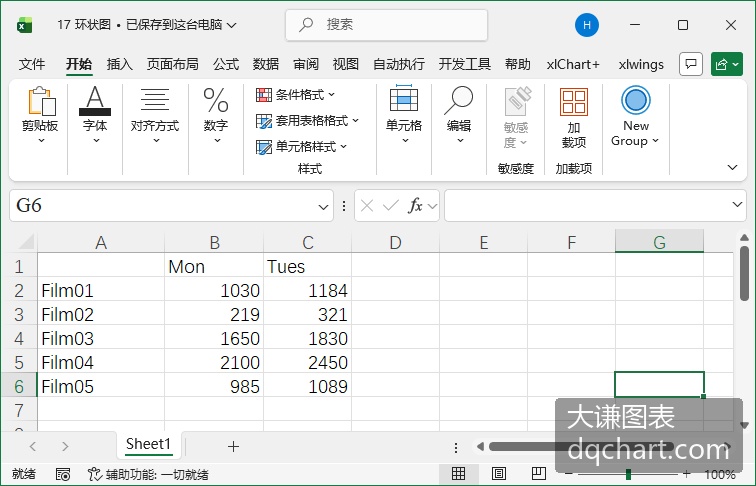Open the Editing (编辑) magnifier group

(459, 116)
